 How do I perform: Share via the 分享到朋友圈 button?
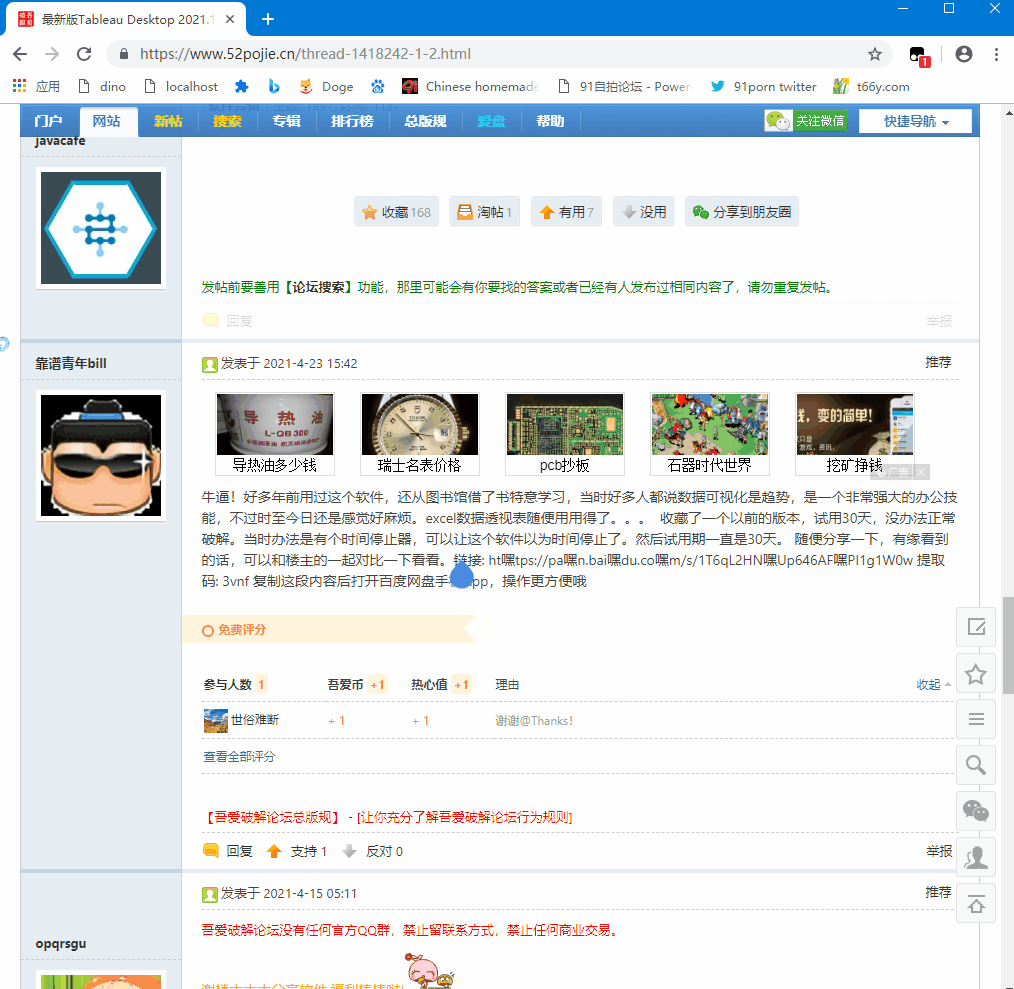[x=741, y=211]
